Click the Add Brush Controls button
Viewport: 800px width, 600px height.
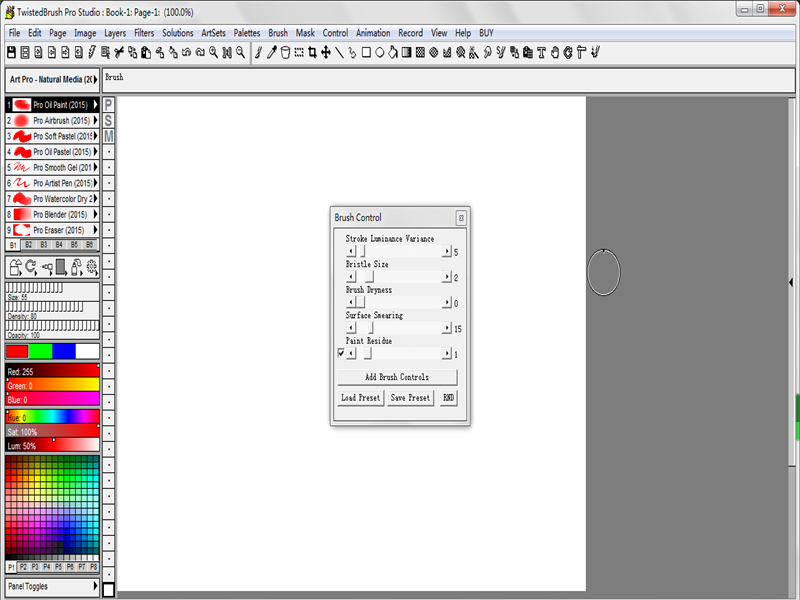tap(397, 377)
